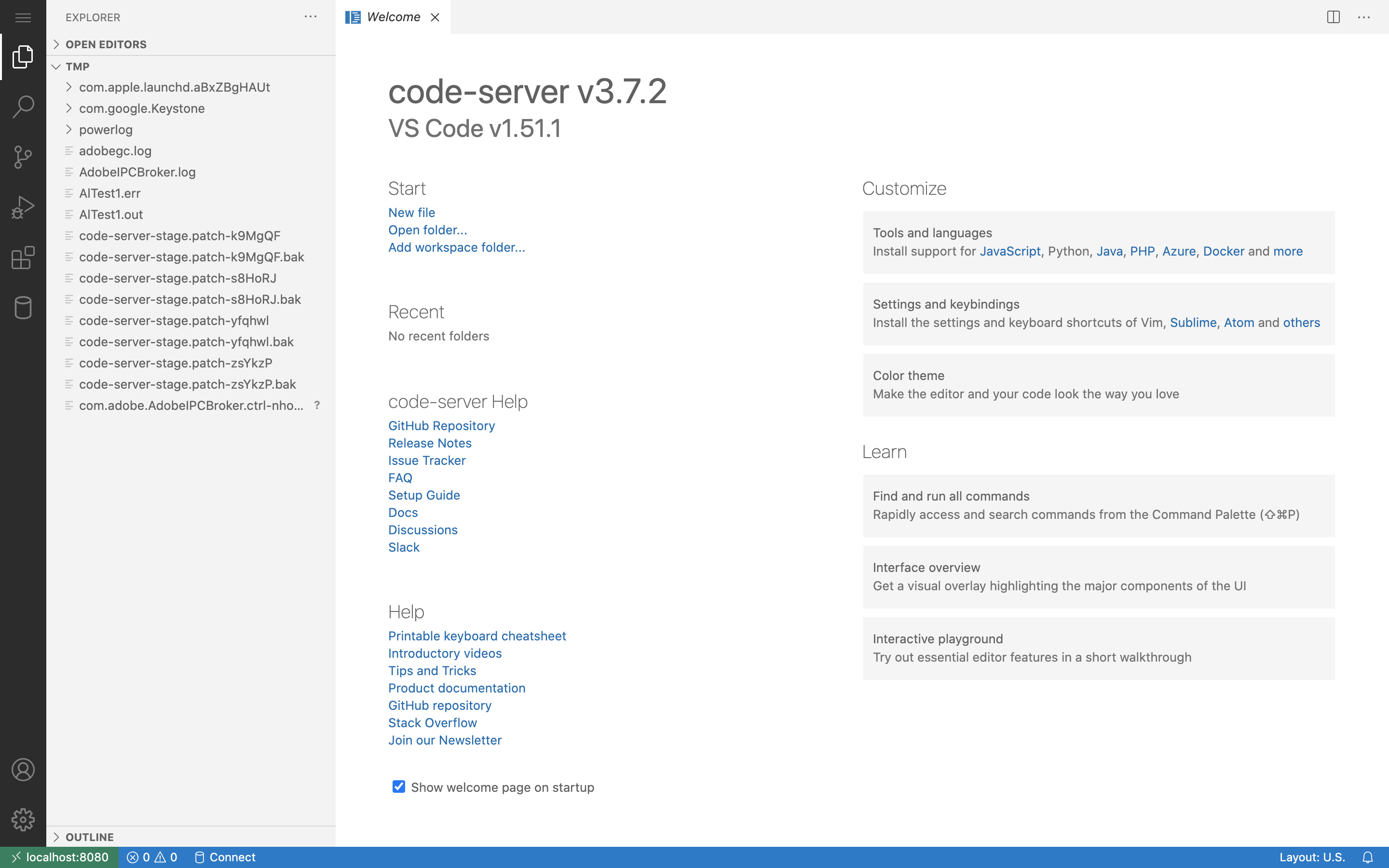
Task: Open Find and run all commands card
Action: [1099, 506]
